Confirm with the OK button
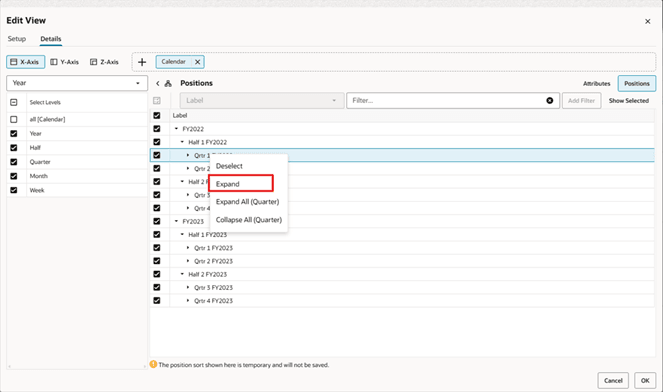Viewport: 663px width, 392px height. tap(645, 381)
